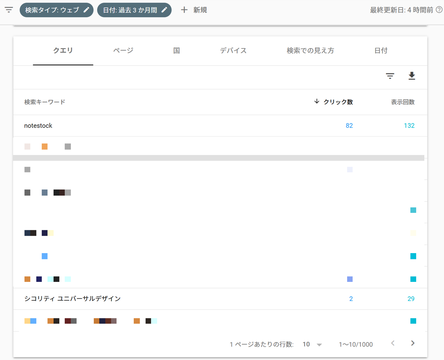
Task: Sort by the 表示回数 column header
Action: point(403,102)
